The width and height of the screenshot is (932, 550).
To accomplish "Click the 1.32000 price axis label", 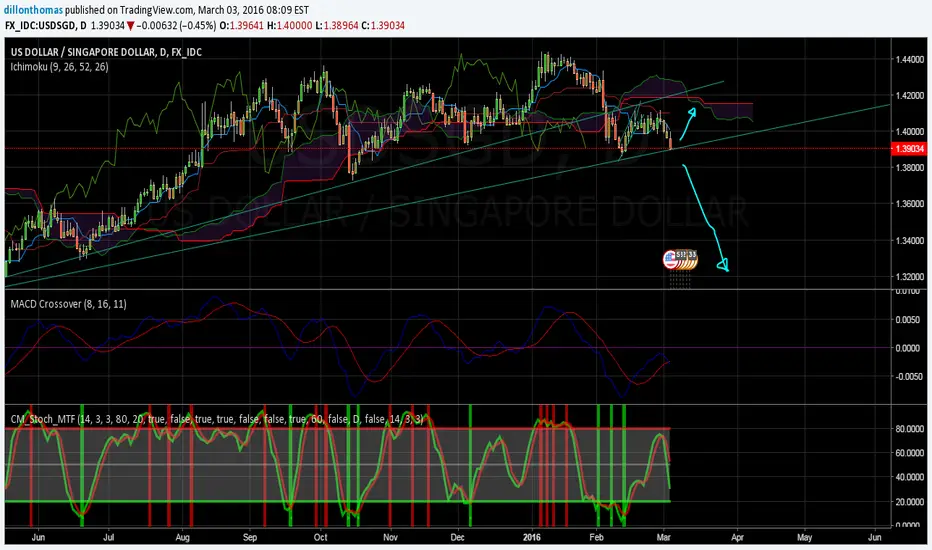I will pos(909,277).
